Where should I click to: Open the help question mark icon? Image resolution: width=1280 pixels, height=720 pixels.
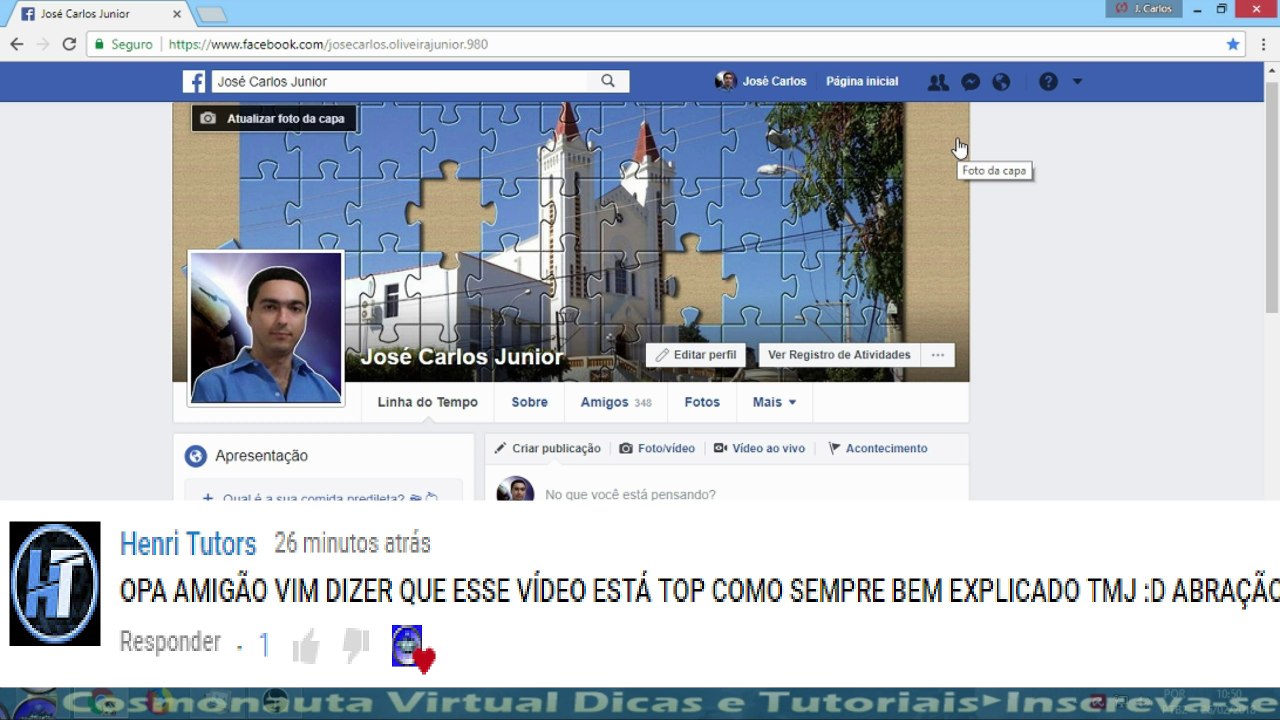coord(1048,82)
